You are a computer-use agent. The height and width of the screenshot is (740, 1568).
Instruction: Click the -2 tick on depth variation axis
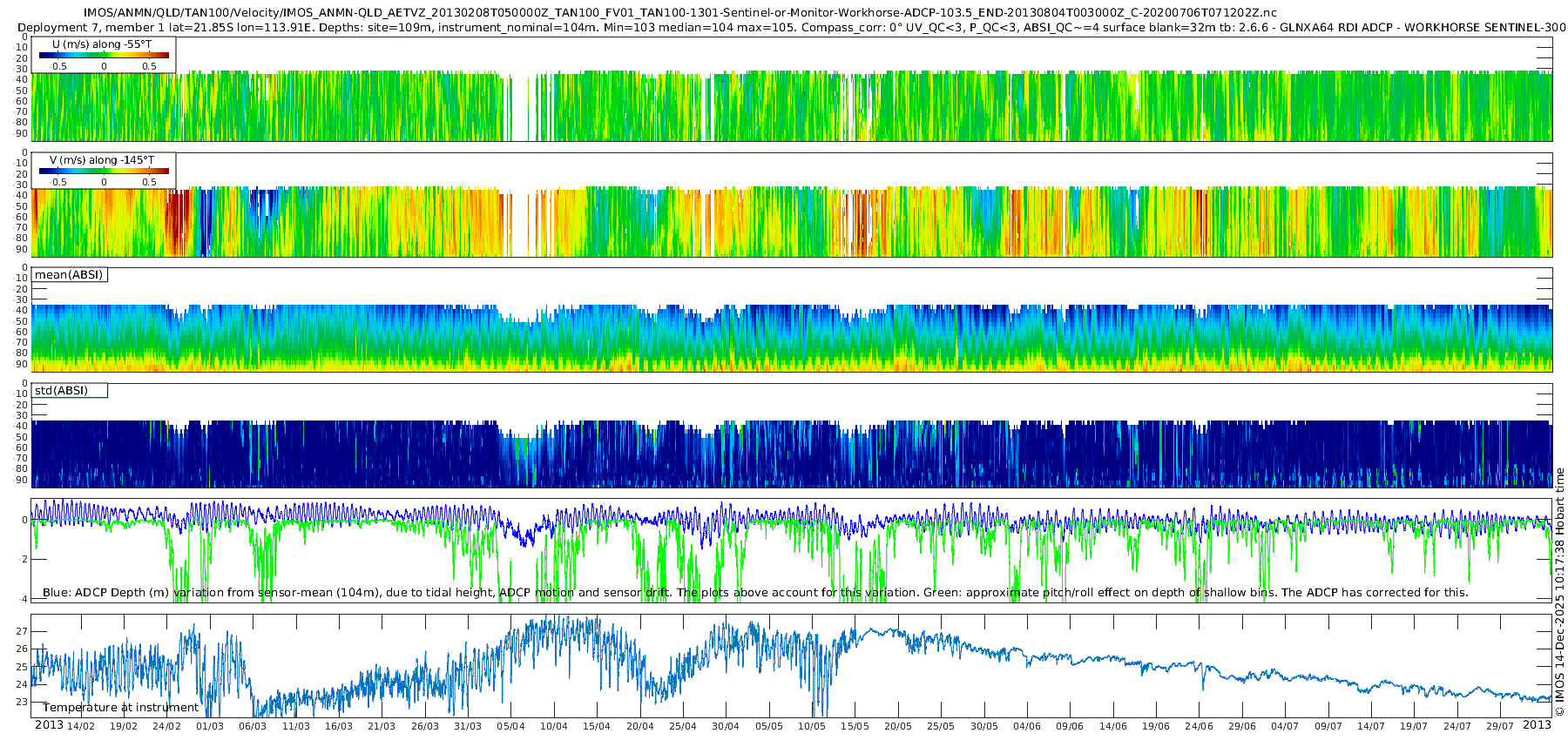click(x=24, y=559)
